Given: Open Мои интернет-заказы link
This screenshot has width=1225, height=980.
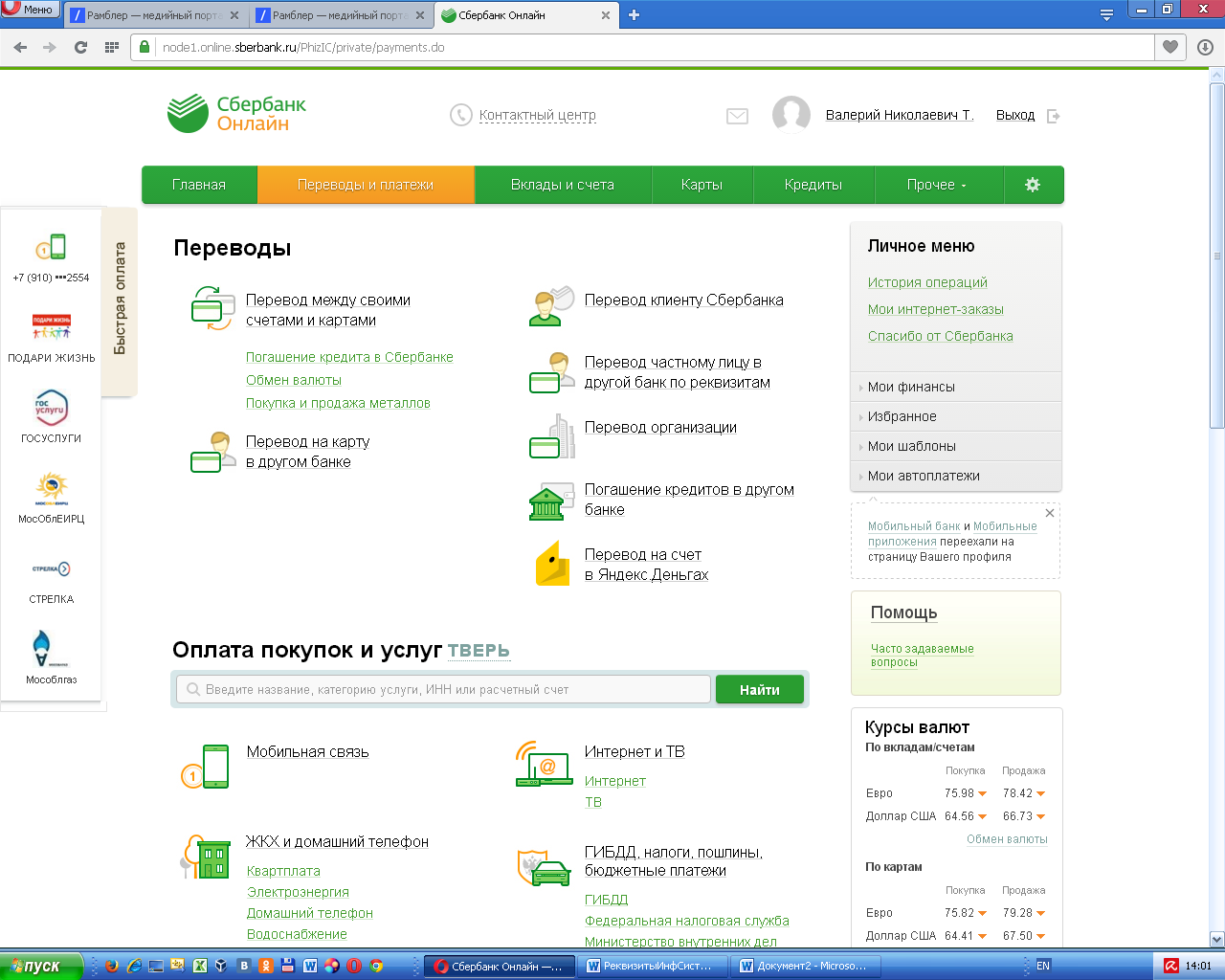Looking at the screenshot, I should coord(936,309).
